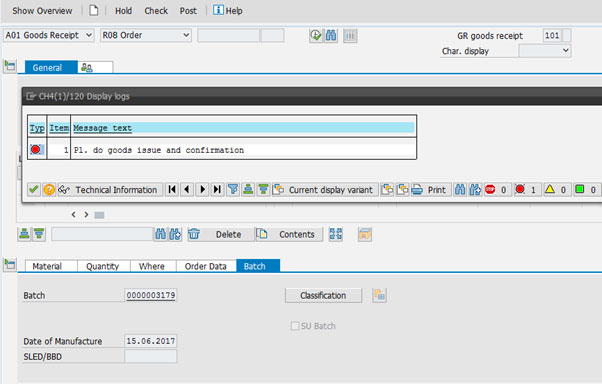Toggle the header data collapse icon beside the General tab
The width and height of the screenshot is (602, 384).
[10, 66]
